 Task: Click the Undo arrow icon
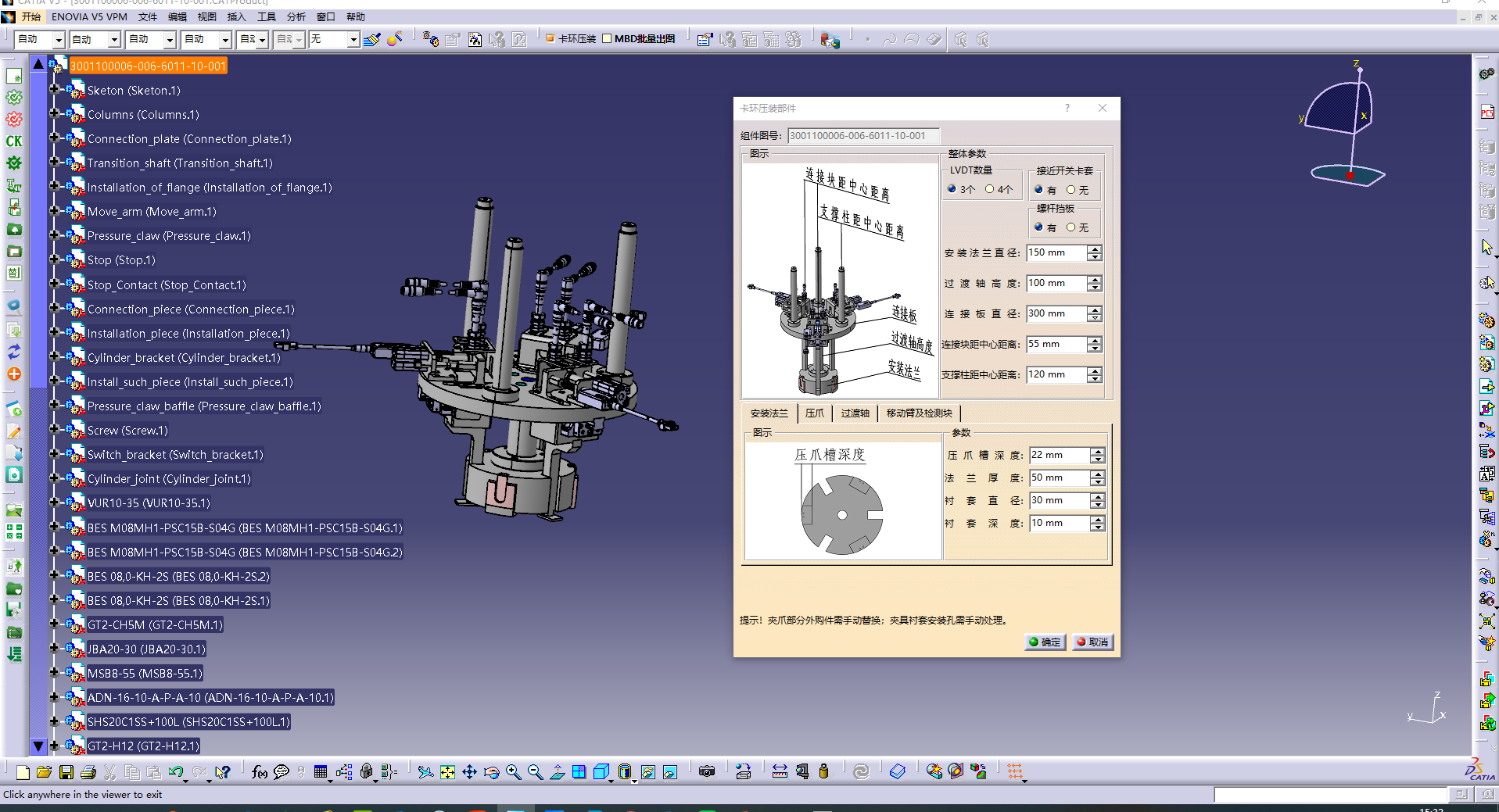[x=176, y=772]
